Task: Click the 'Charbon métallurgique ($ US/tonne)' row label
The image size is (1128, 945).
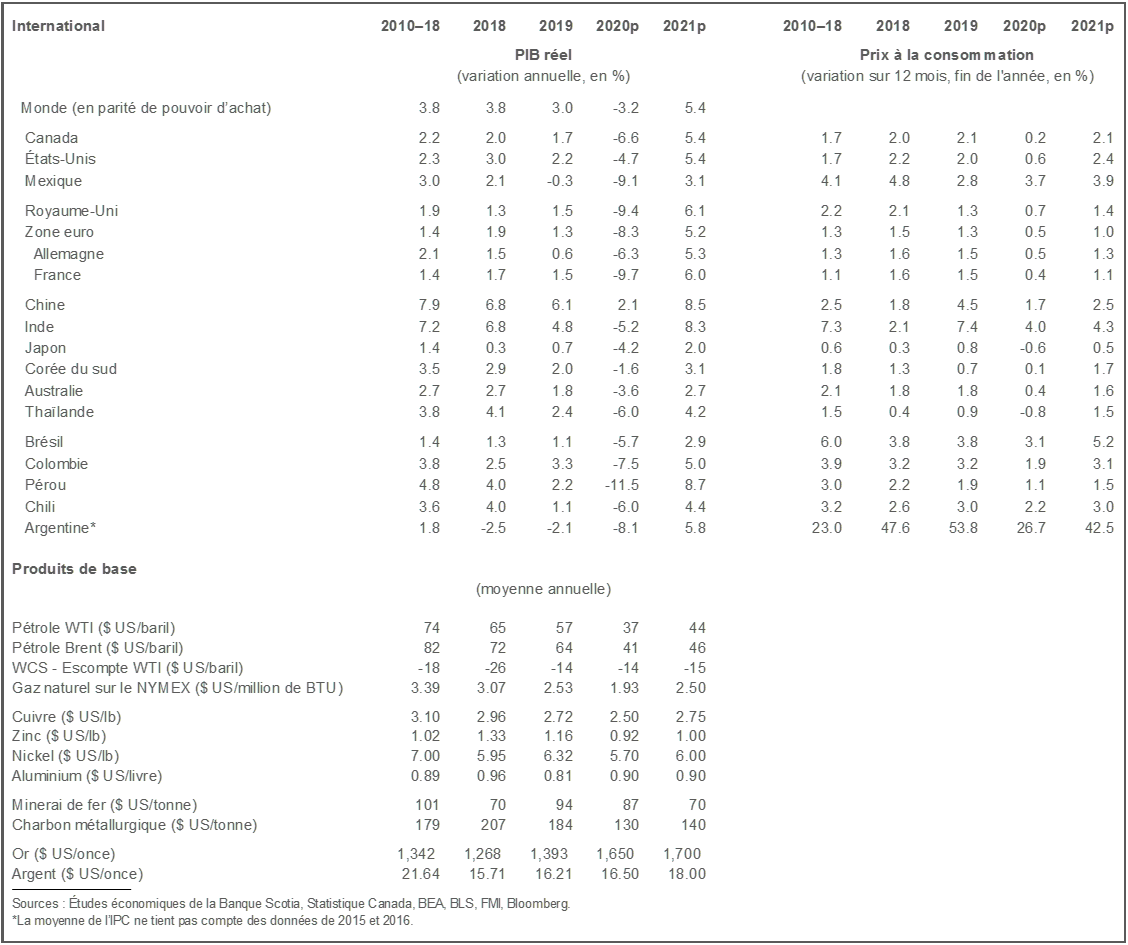Action: (x=134, y=825)
